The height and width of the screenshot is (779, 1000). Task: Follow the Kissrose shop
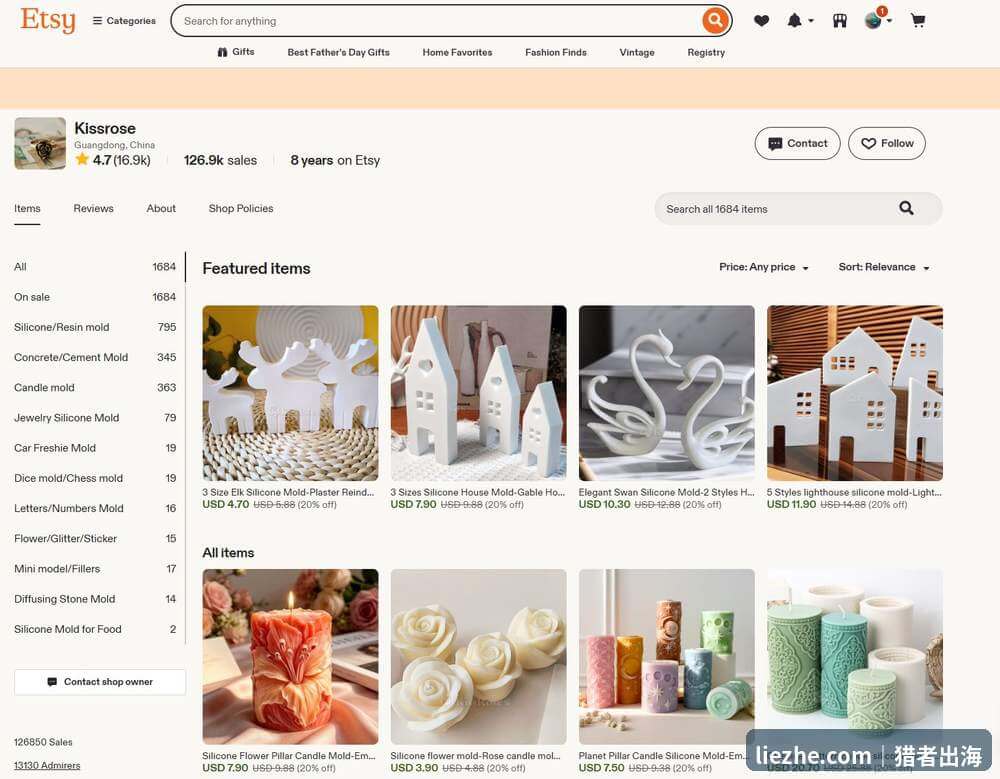click(x=886, y=144)
